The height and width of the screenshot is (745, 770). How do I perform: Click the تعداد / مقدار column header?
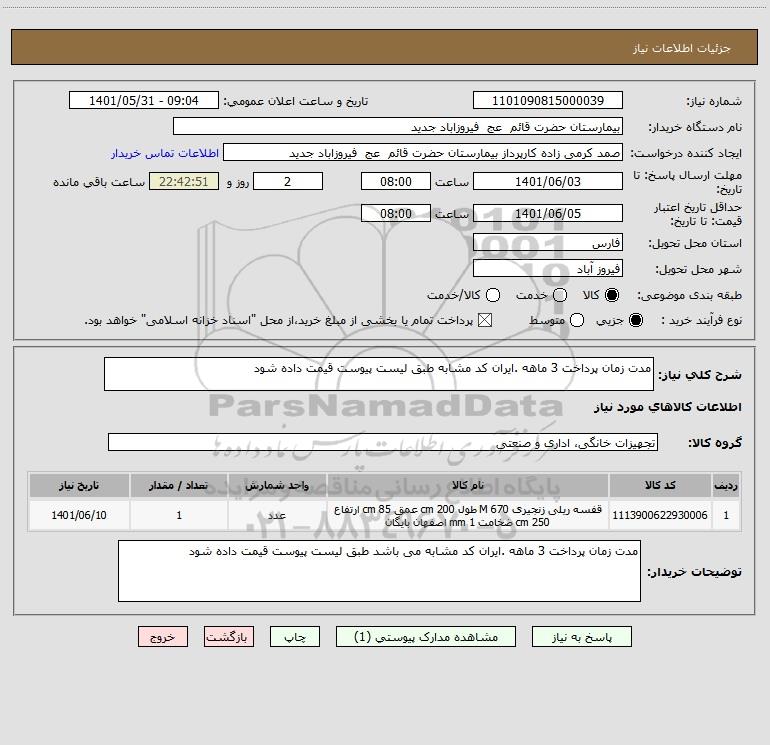click(x=179, y=485)
